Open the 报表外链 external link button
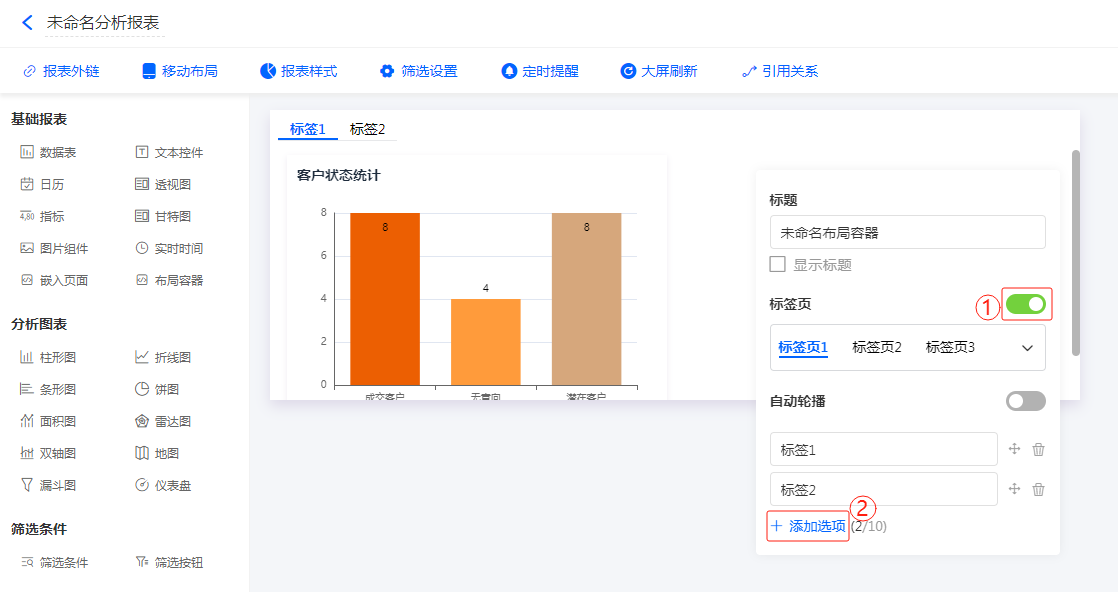 (61, 71)
